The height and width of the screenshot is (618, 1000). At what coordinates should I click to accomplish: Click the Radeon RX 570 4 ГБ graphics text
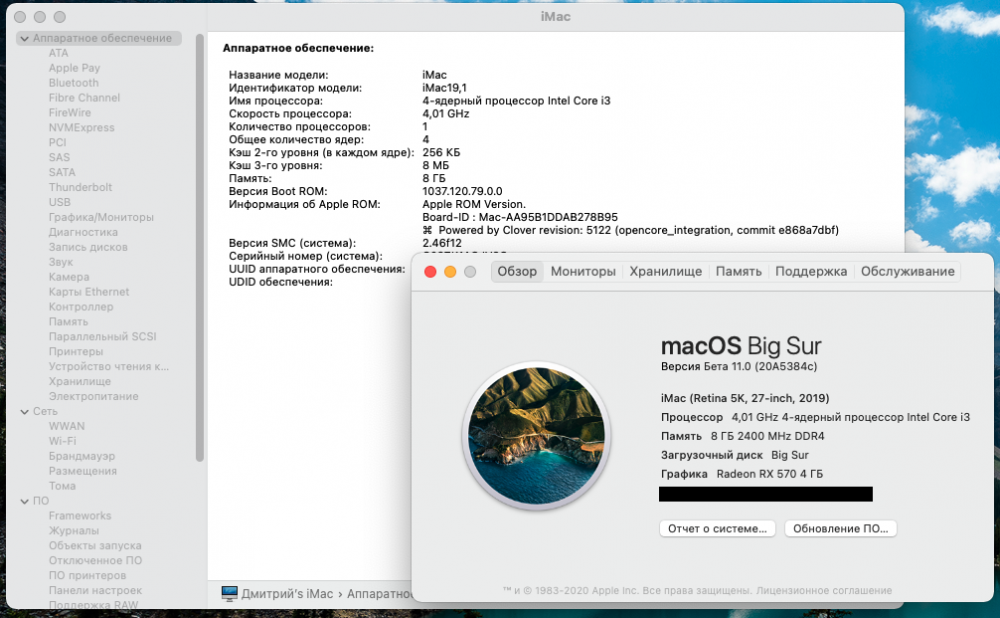[769, 474]
